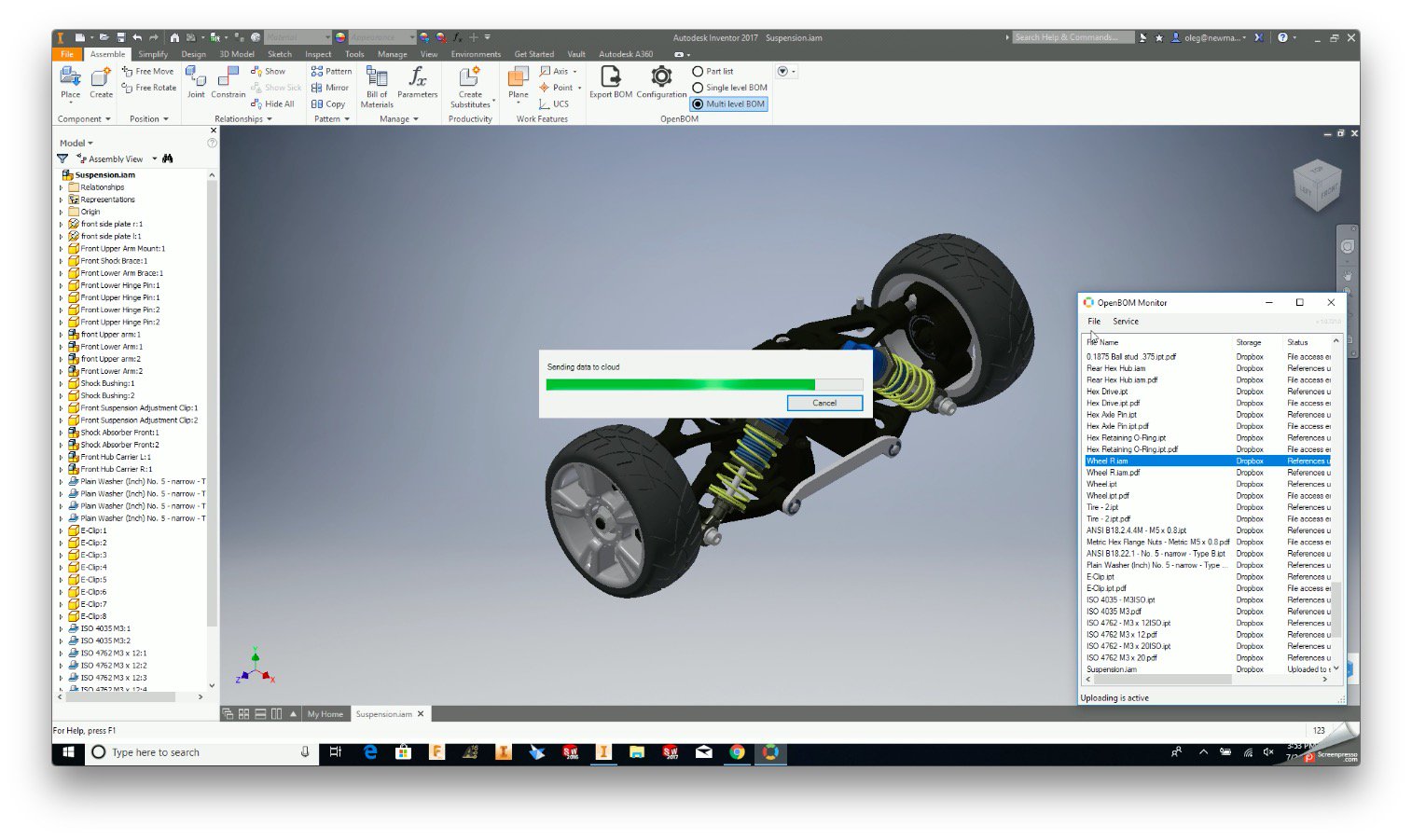This screenshot has width=1412, height=840.
Task: Click Hide All in Relationships panel
Action: 271,103
